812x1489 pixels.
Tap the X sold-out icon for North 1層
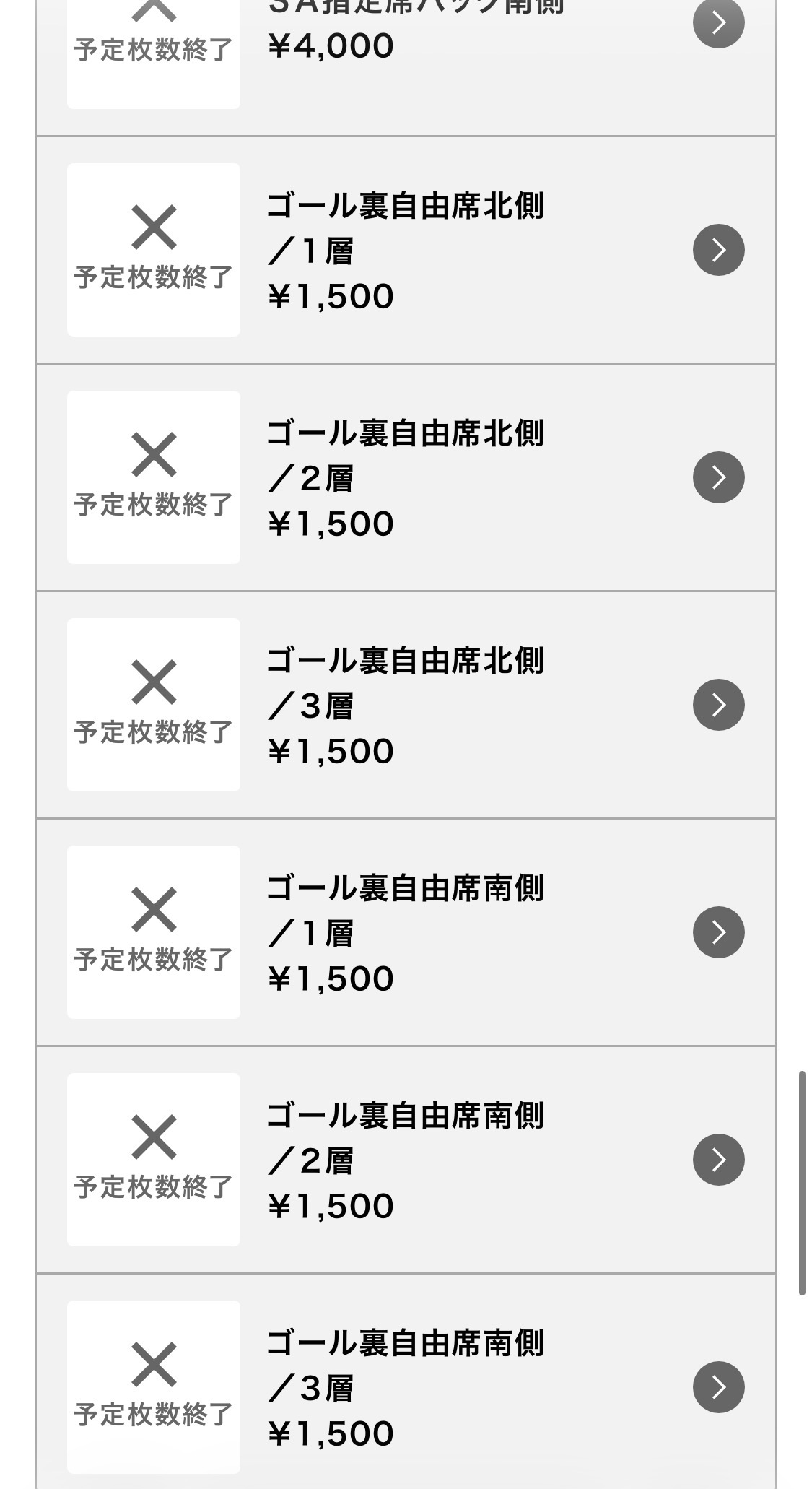tap(154, 227)
